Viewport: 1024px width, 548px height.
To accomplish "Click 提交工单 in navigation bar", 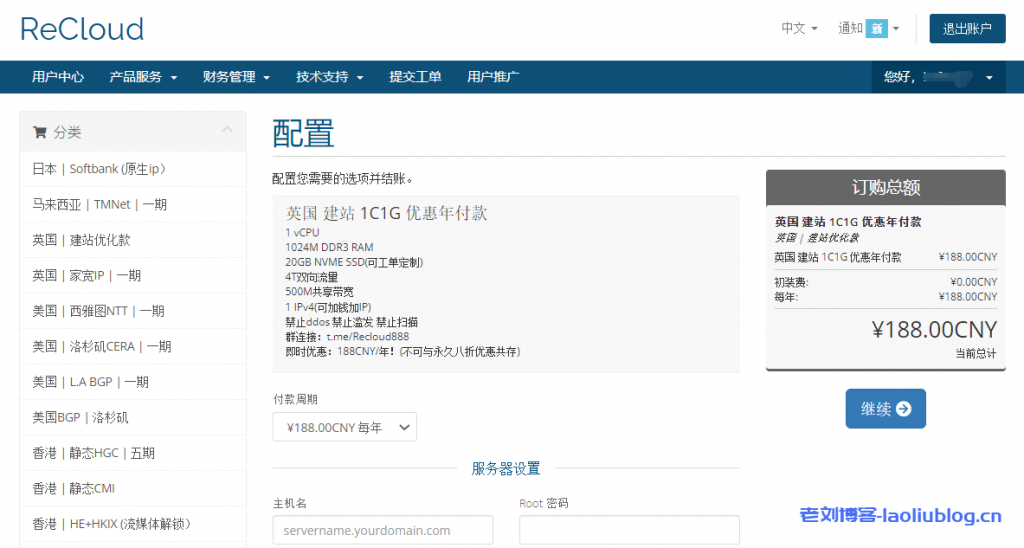I will 415,77.
